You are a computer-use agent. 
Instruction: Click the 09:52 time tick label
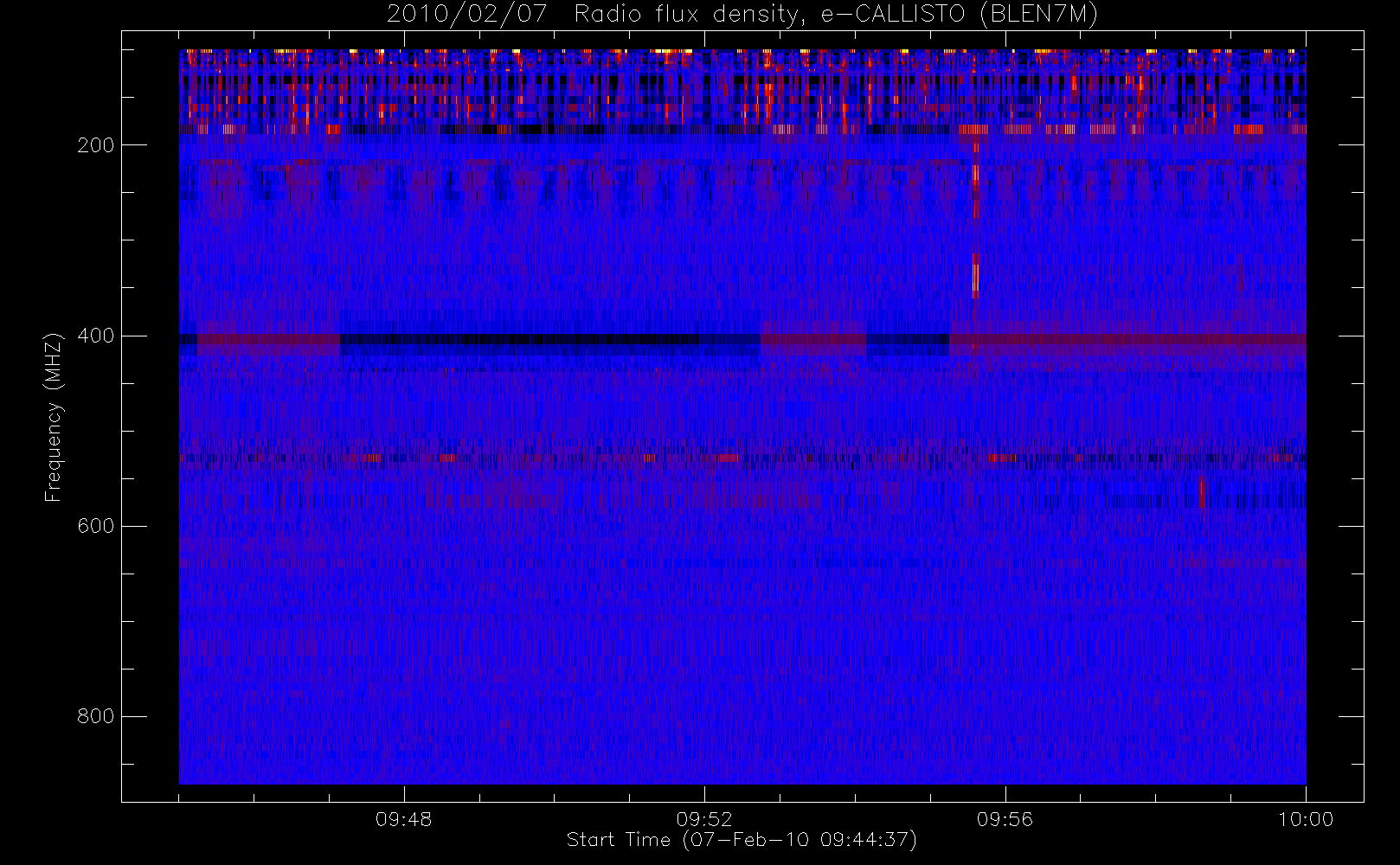[704, 819]
